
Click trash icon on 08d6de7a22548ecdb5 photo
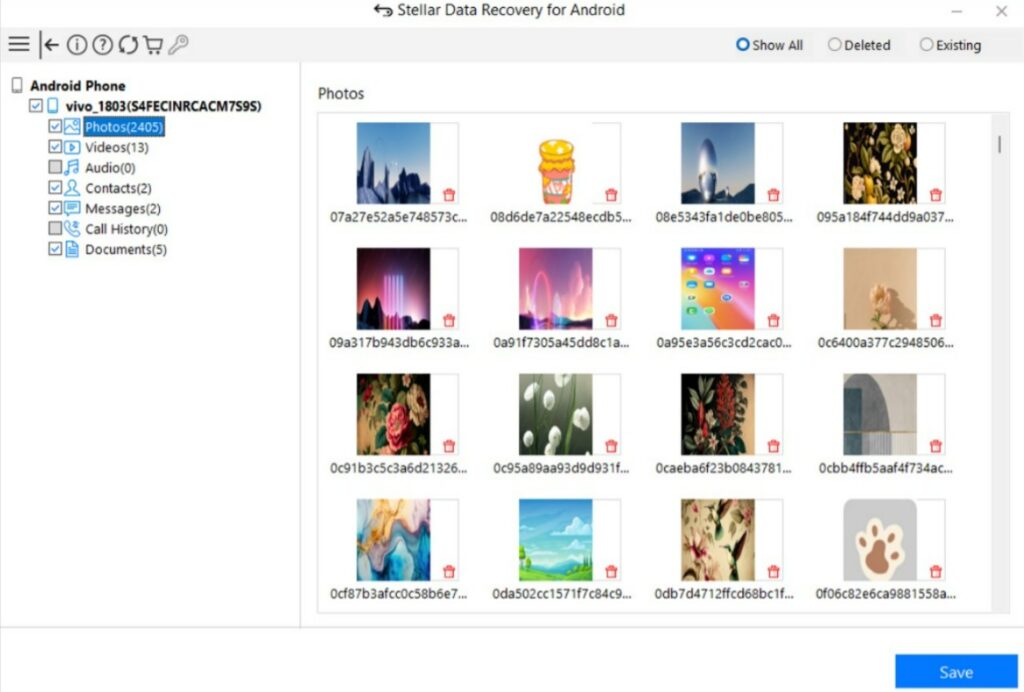point(611,195)
